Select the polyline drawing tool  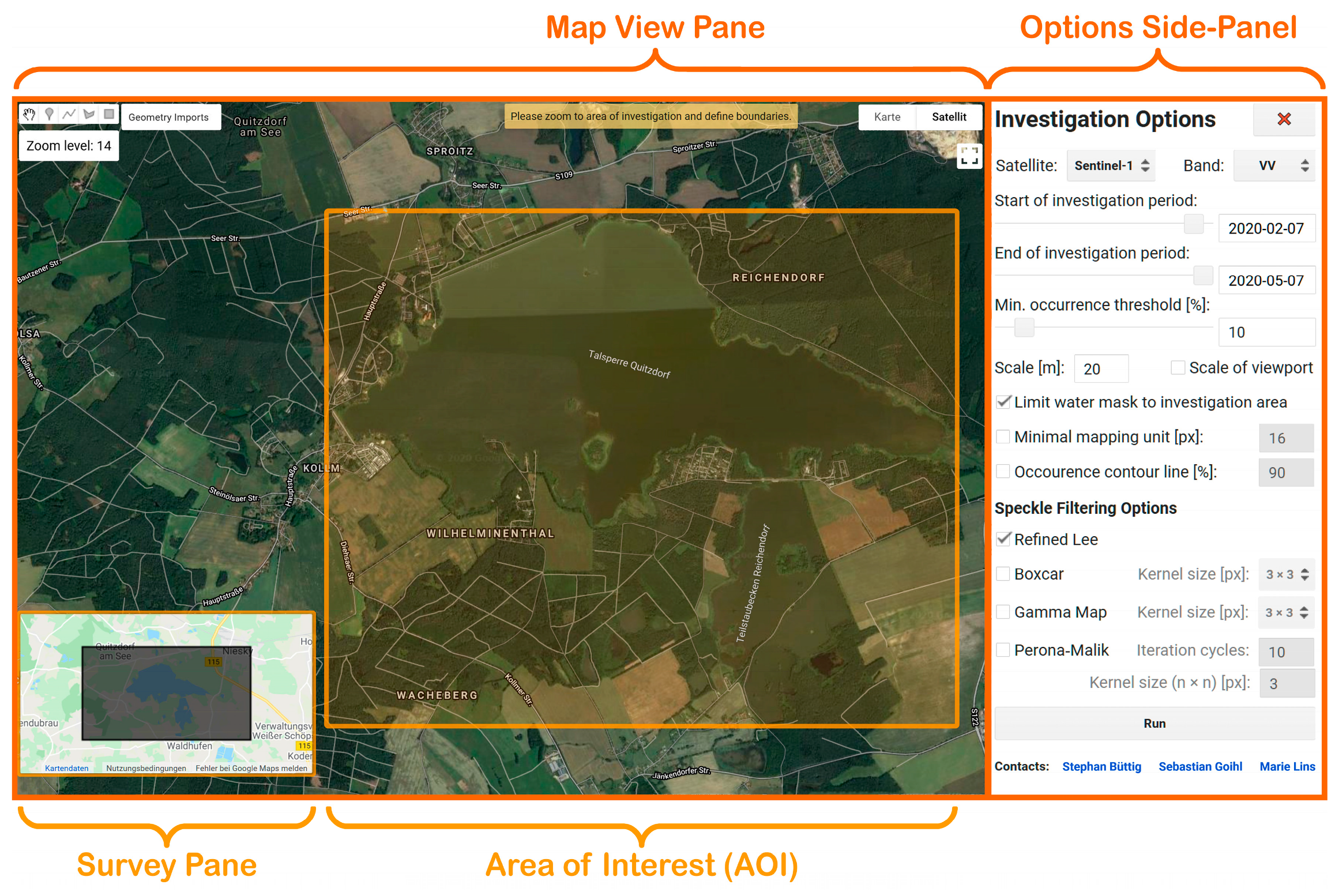pyautogui.click(x=69, y=114)
